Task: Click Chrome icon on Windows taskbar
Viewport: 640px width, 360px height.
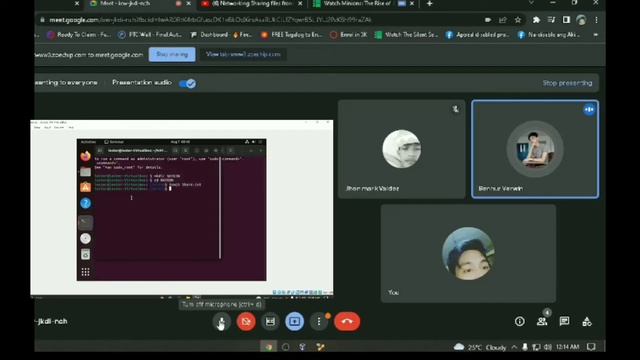Action: tap(269, 347)
